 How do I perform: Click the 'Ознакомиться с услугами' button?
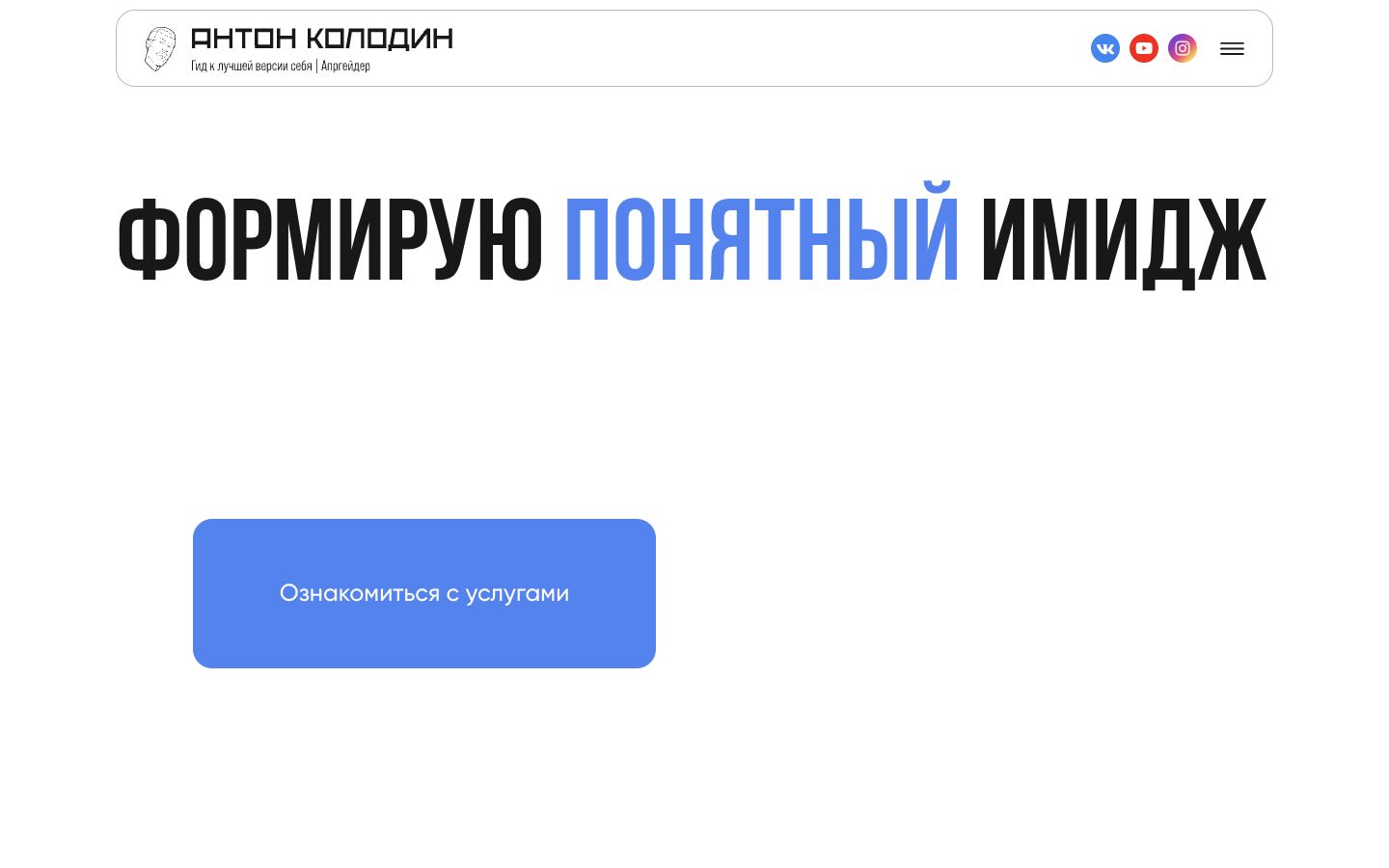tap(424, 593)
